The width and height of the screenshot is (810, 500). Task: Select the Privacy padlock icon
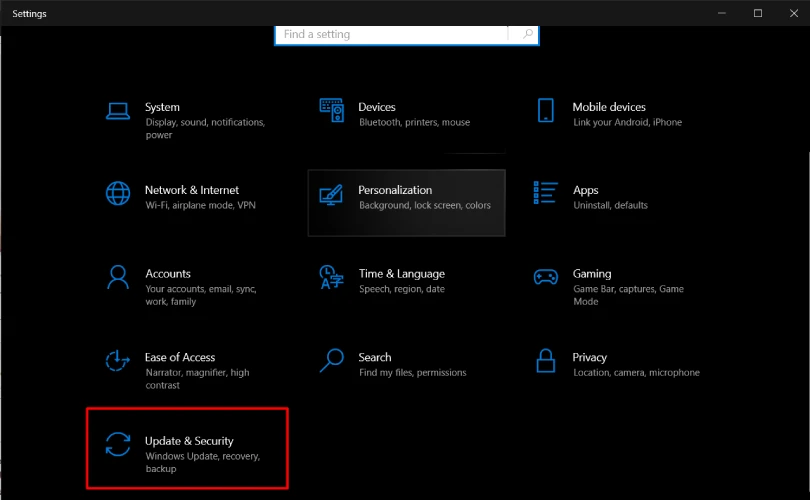[x=545, y=360]
